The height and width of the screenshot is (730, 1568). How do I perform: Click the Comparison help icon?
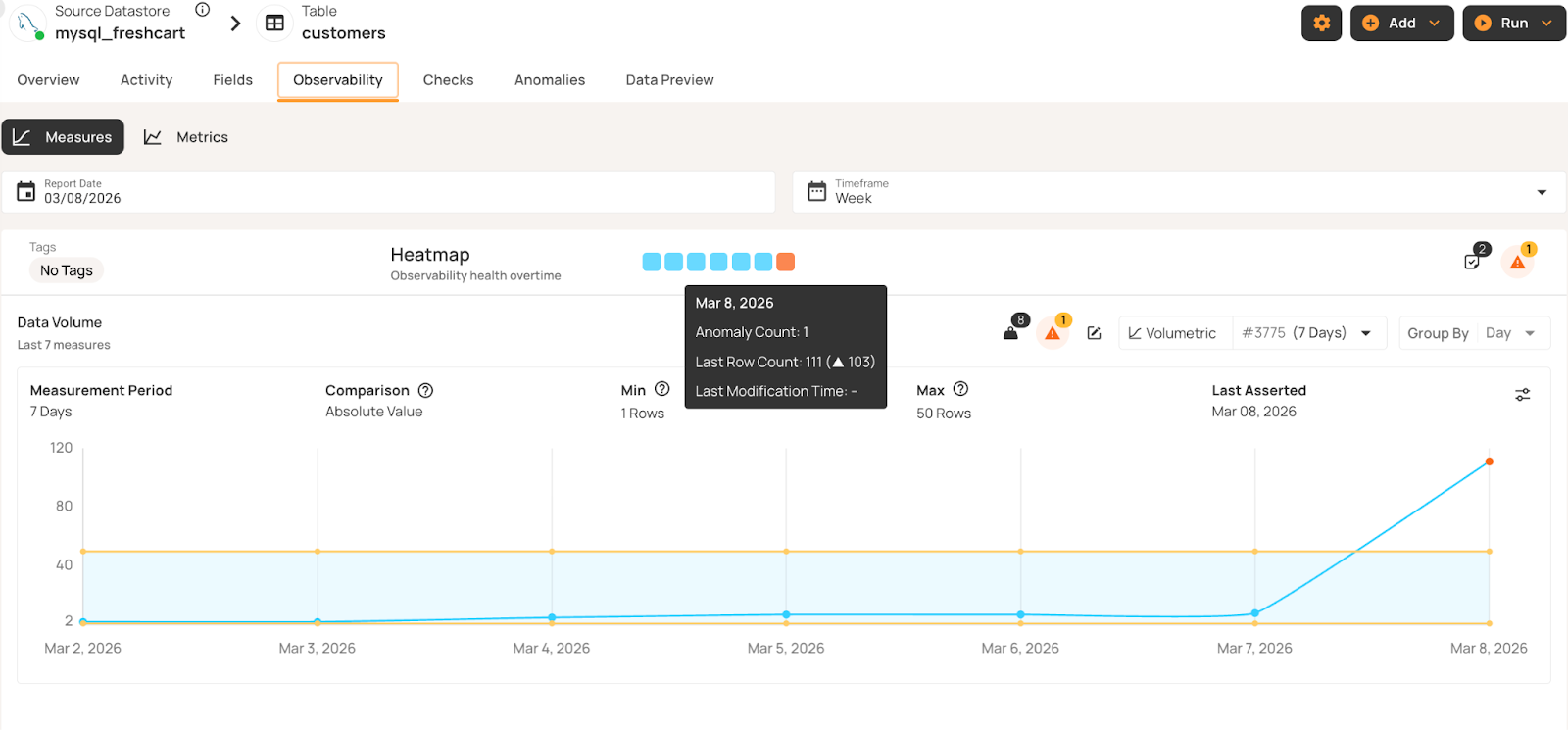click(425, 390)
